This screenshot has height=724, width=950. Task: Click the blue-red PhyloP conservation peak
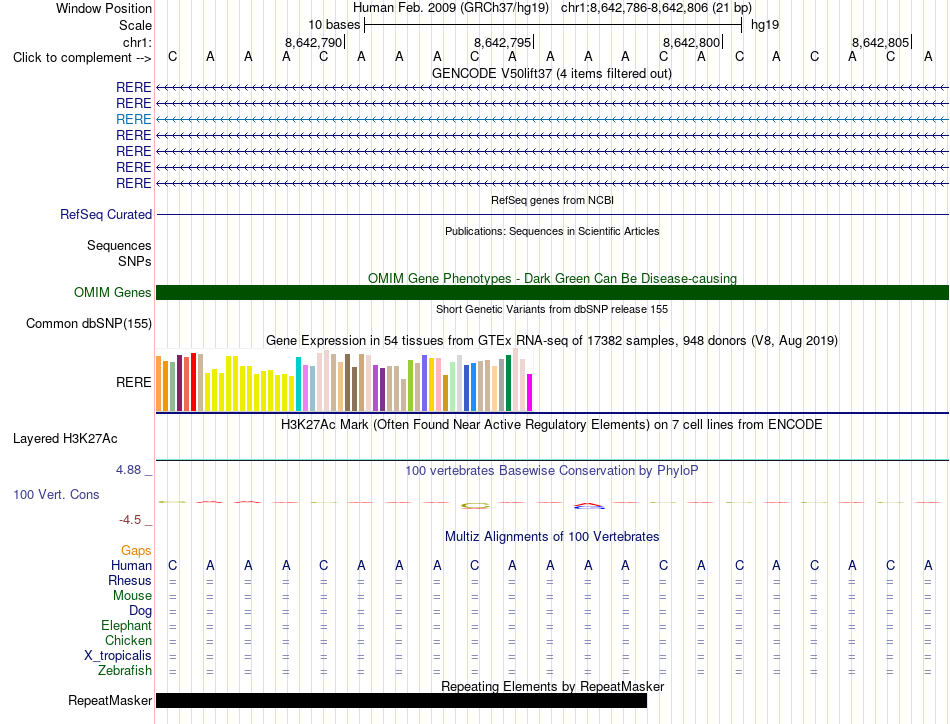coord(589,505)
